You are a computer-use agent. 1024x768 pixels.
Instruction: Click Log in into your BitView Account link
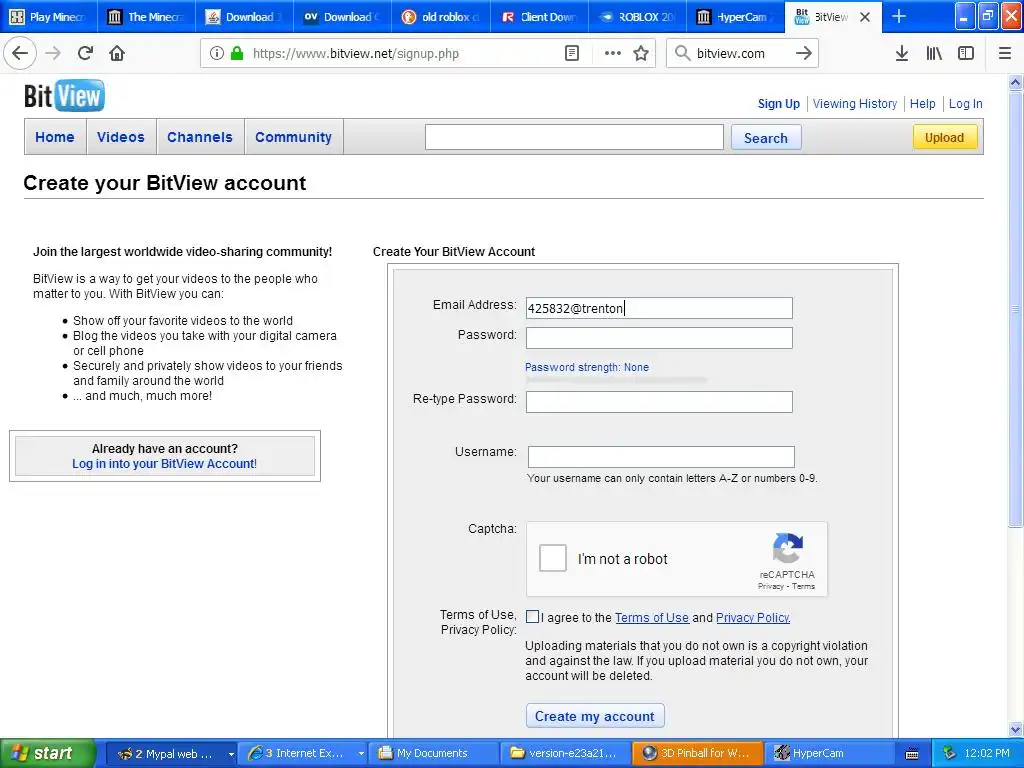click(165, 464)
